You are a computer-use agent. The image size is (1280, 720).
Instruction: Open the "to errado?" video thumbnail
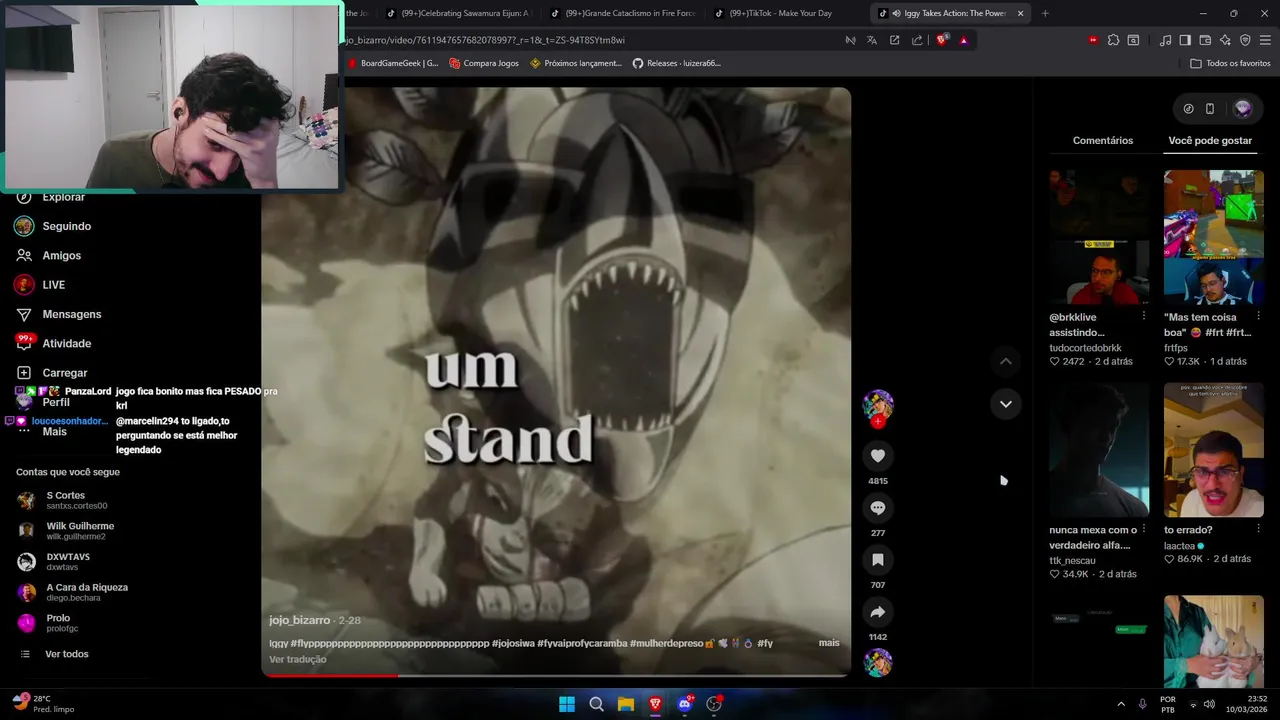1213,450
